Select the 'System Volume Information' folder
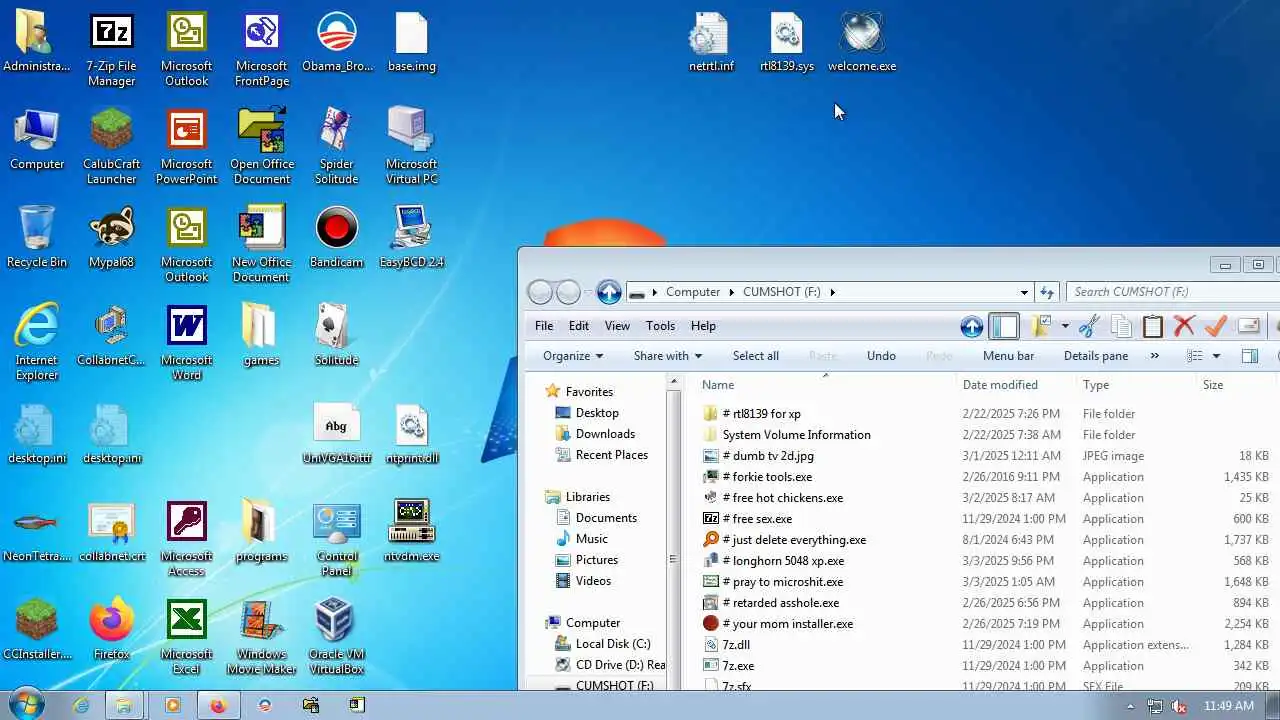Viewport: 1280px width, 720px height. (x=796, y=435)
